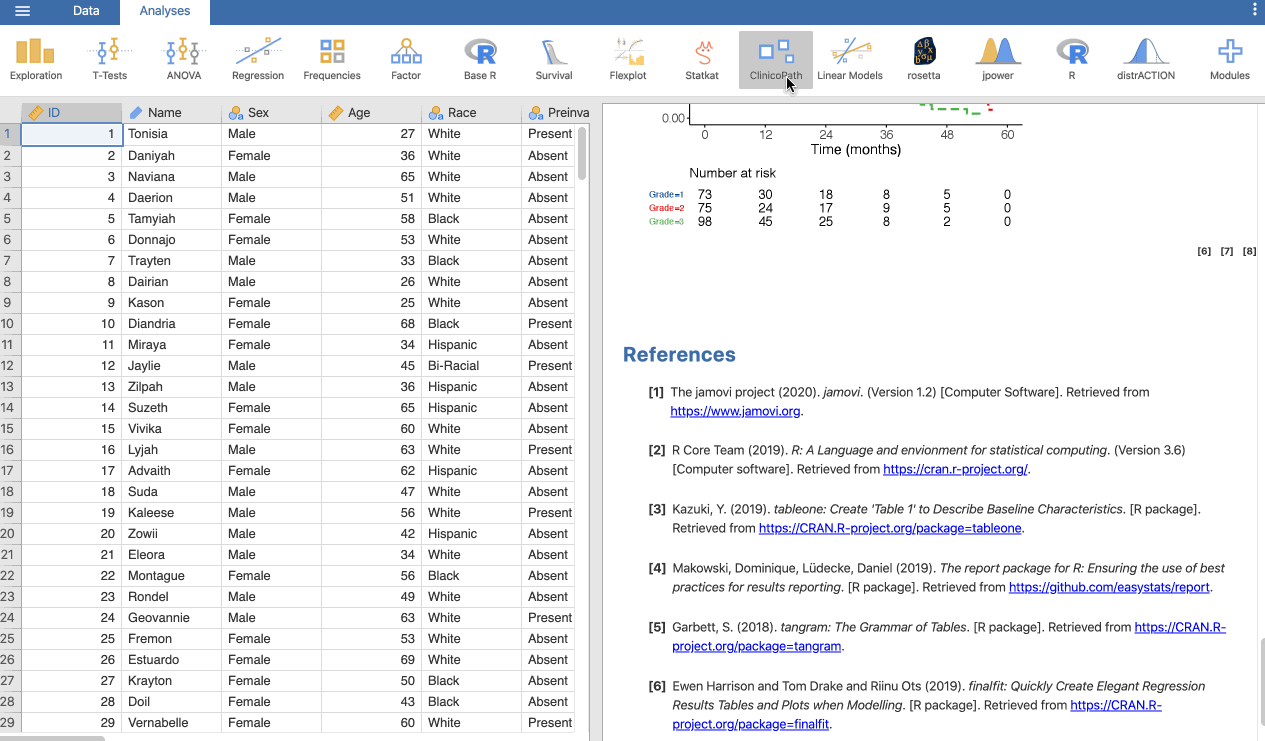Viewport: 1265px width, 741px height.
Task: Open the cran.r-project.org link
Action: tap(955, 469)
